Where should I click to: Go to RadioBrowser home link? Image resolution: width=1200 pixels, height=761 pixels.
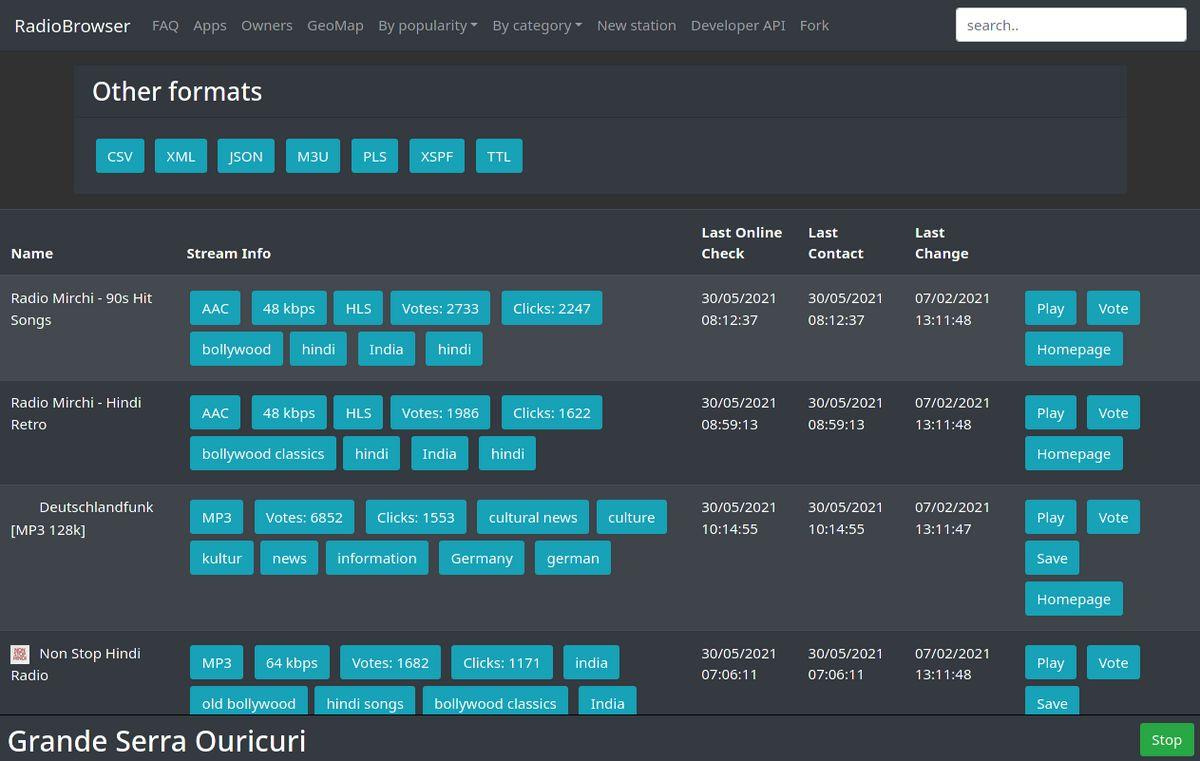(72, 26)
